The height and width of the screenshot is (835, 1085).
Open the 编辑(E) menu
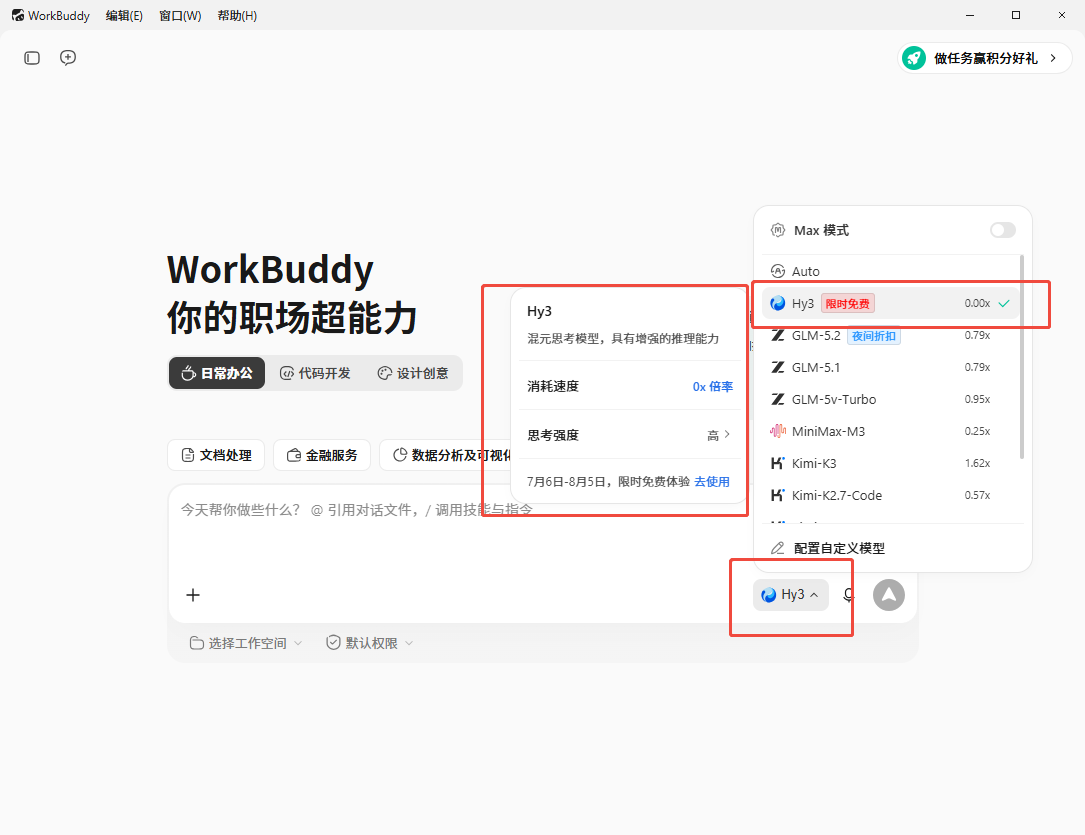(x=124, y=15)
